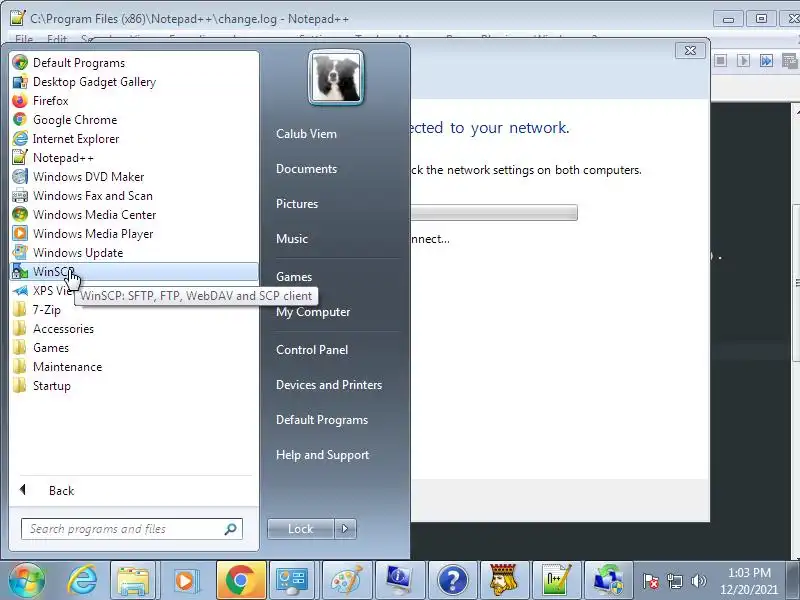Close the network connection dialog
The height and width of the screenshot is (600, 800).
(x=690, y=51)
